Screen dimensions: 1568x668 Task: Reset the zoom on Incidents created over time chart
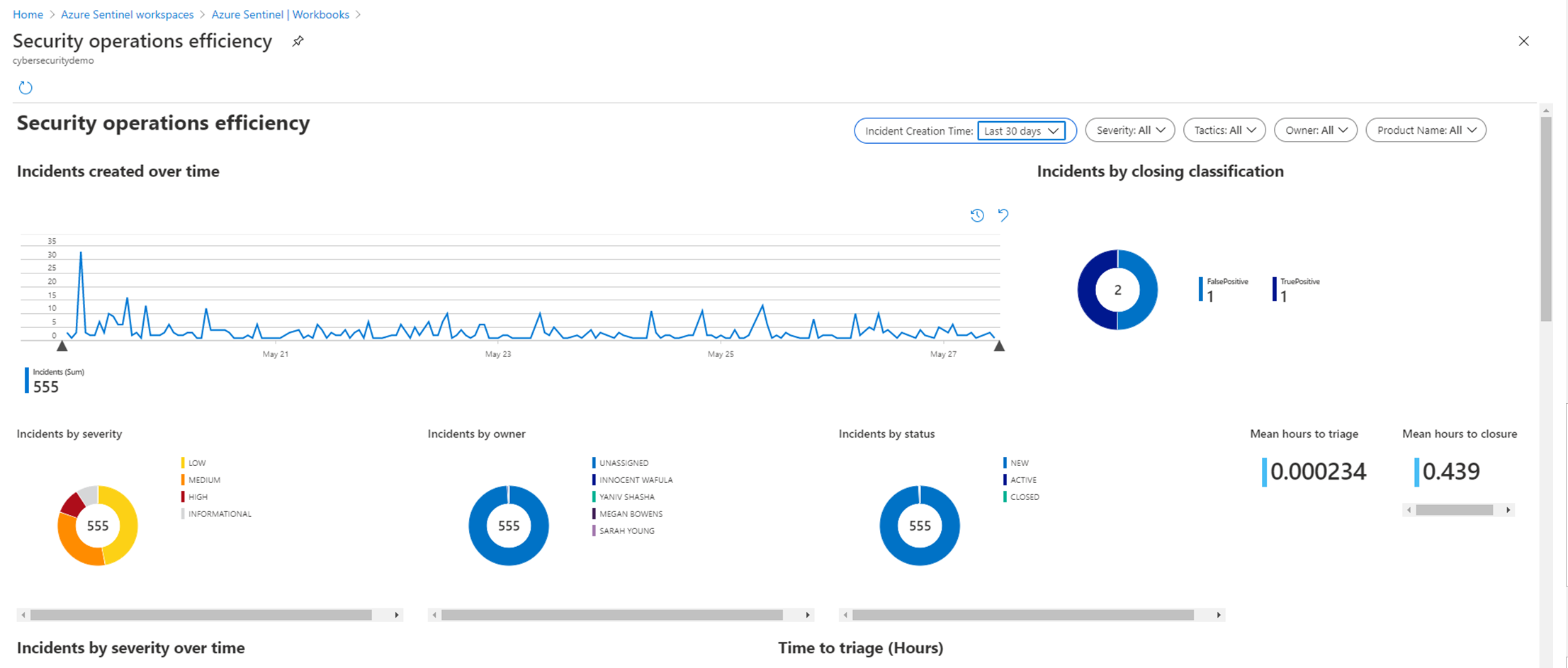1003,215
